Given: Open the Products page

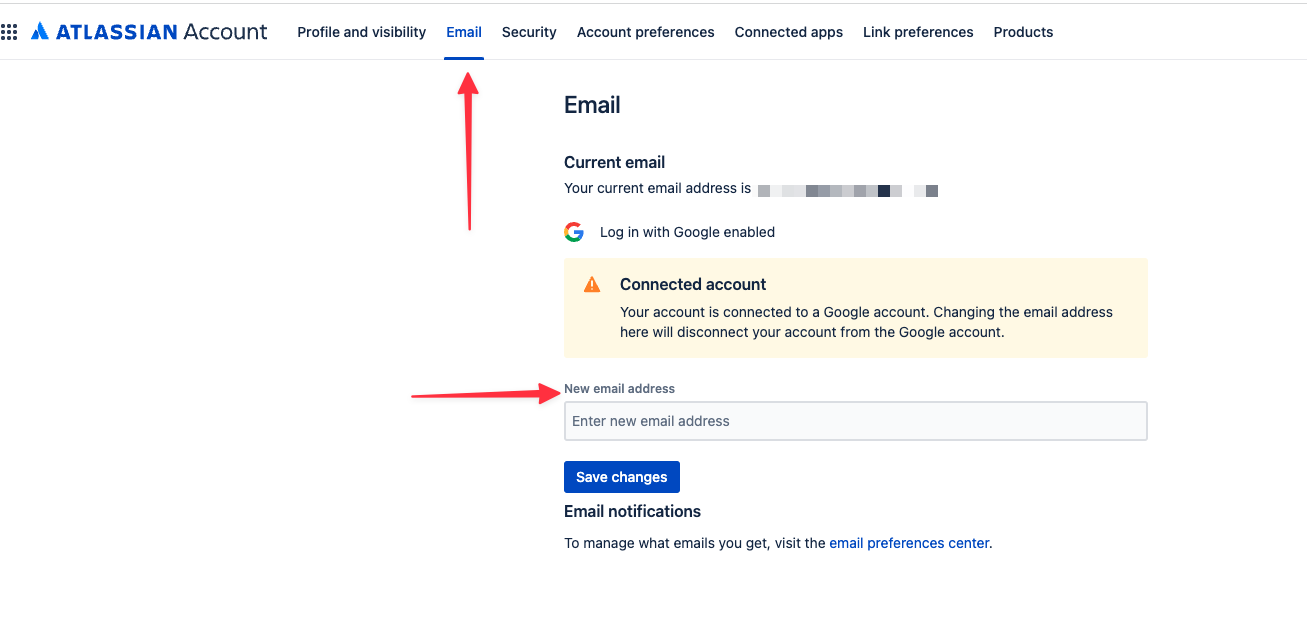Looking at the screenshot, I should tap(1023, 31).
